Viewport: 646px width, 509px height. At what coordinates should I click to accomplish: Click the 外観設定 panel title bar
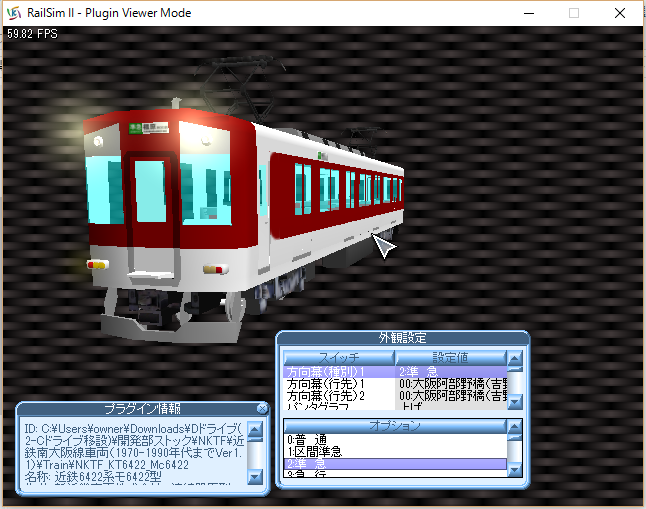click(x=403, y=338)
